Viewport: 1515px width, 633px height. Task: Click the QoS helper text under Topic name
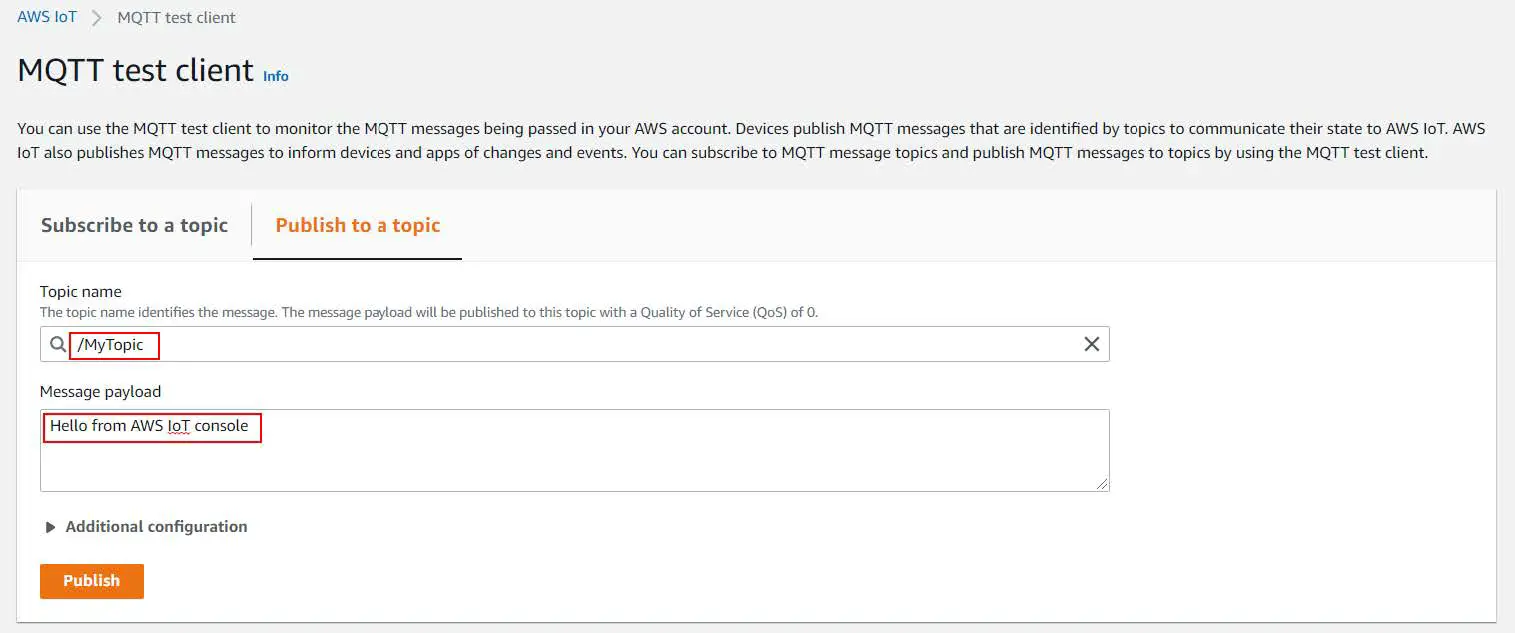point(428,312)
